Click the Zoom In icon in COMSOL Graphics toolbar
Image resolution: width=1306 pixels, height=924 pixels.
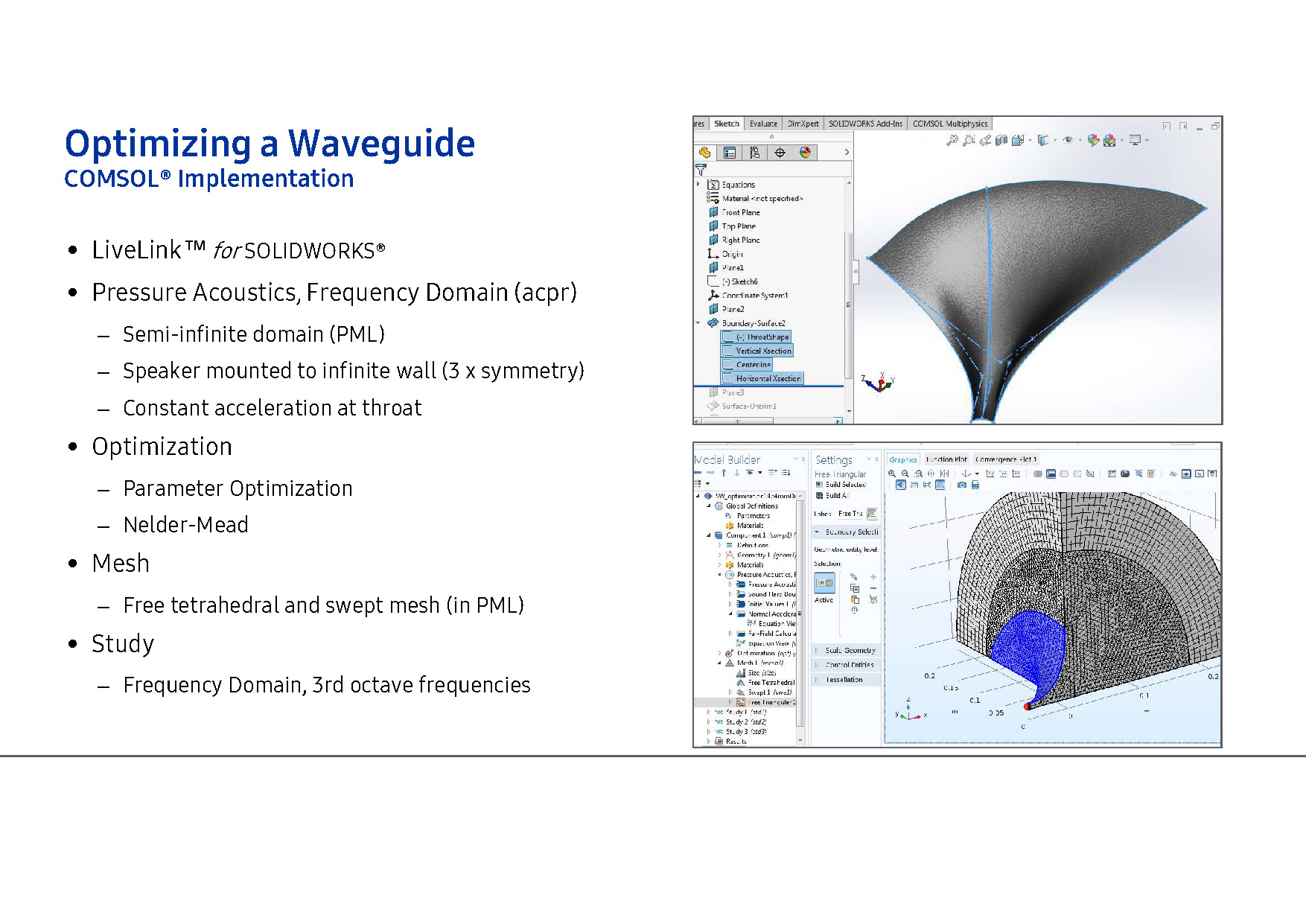pyautogui.click(x=892, y=474)
